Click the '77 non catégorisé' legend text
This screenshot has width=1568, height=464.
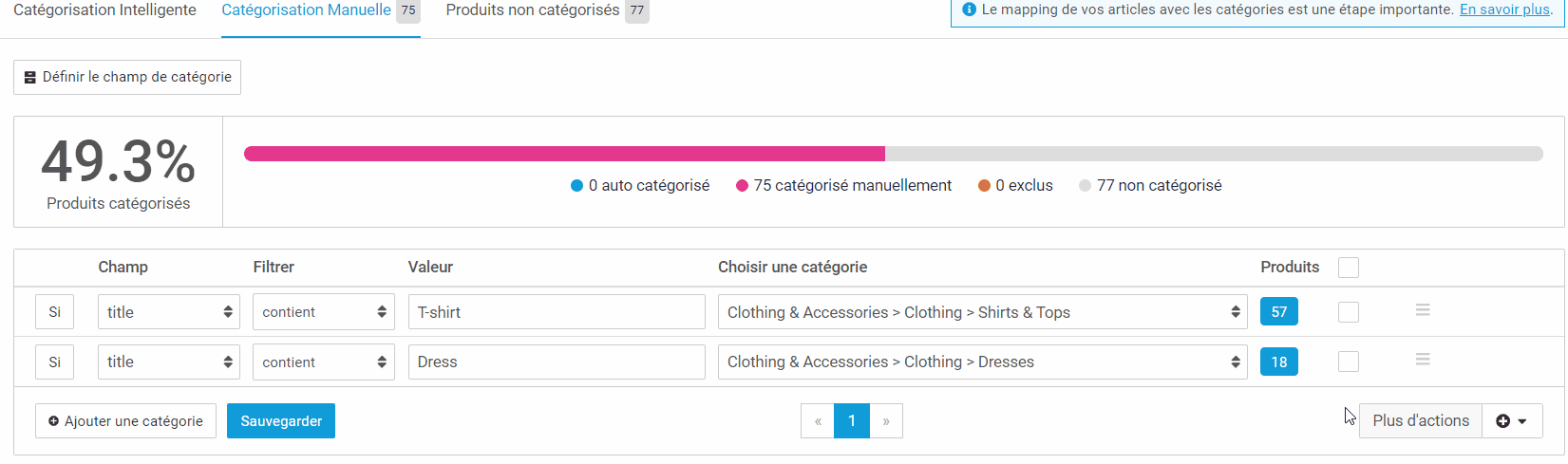click(x=1159, y=186)
